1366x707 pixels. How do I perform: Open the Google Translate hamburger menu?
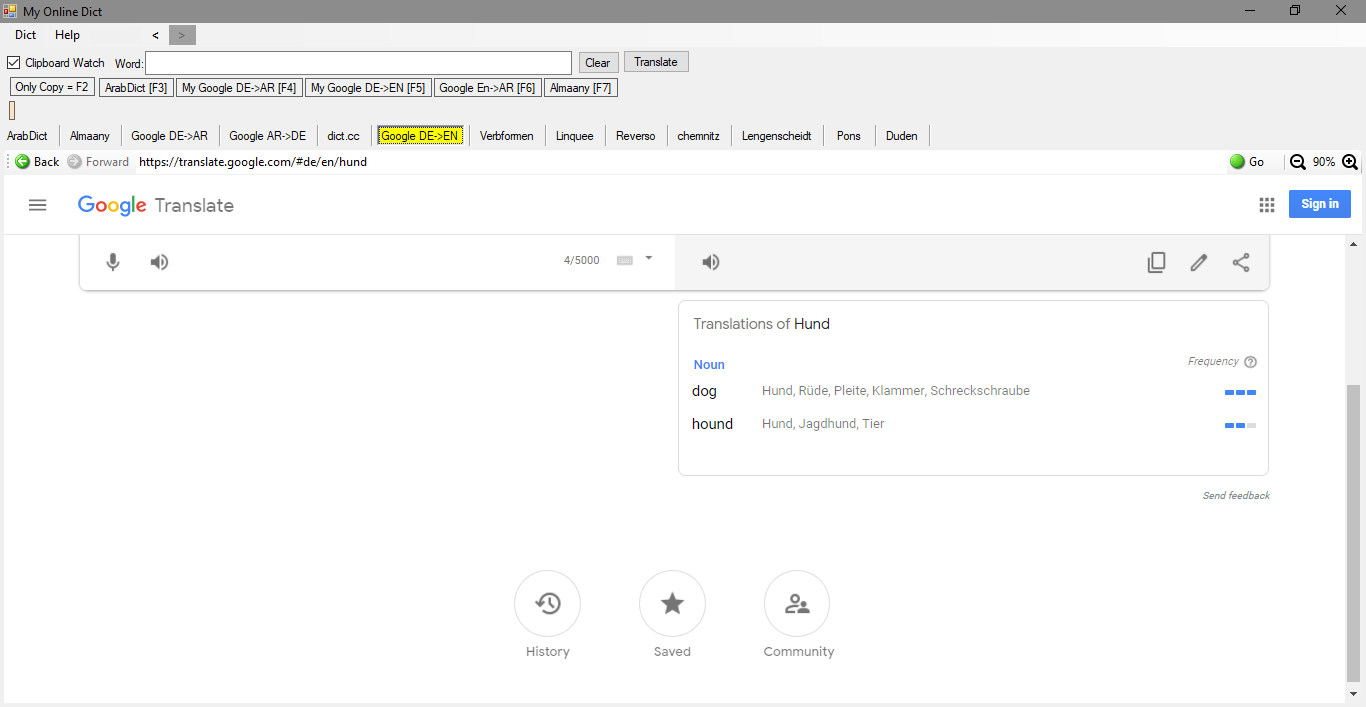(38, 205)
